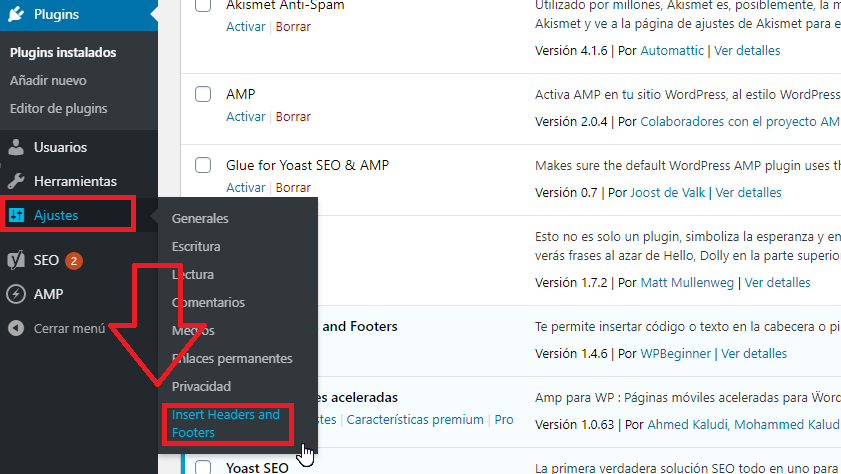The height and width of the screenshot is (474, 841).
Task: Open the Herramientas menu
Action: pyautogui.click(x=75, y=181)
